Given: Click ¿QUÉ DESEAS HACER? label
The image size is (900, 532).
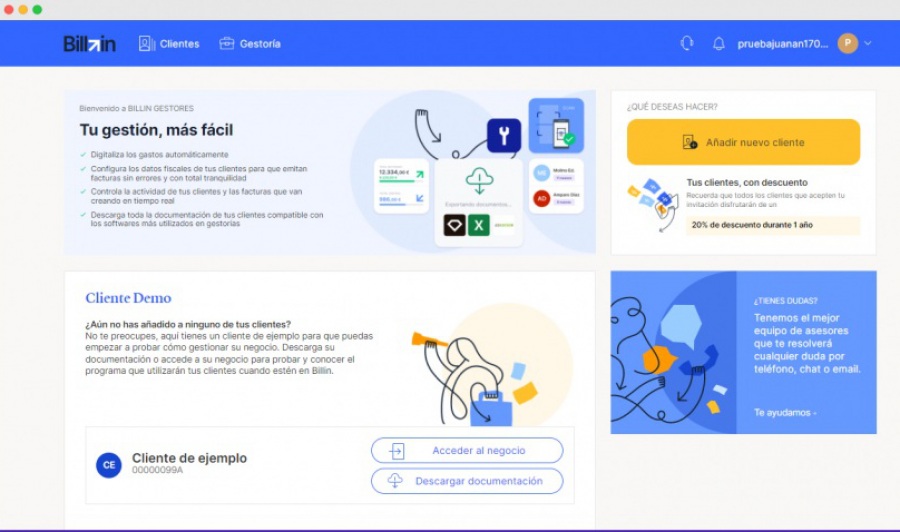Looking at the screenshot, I should (672, 107).
